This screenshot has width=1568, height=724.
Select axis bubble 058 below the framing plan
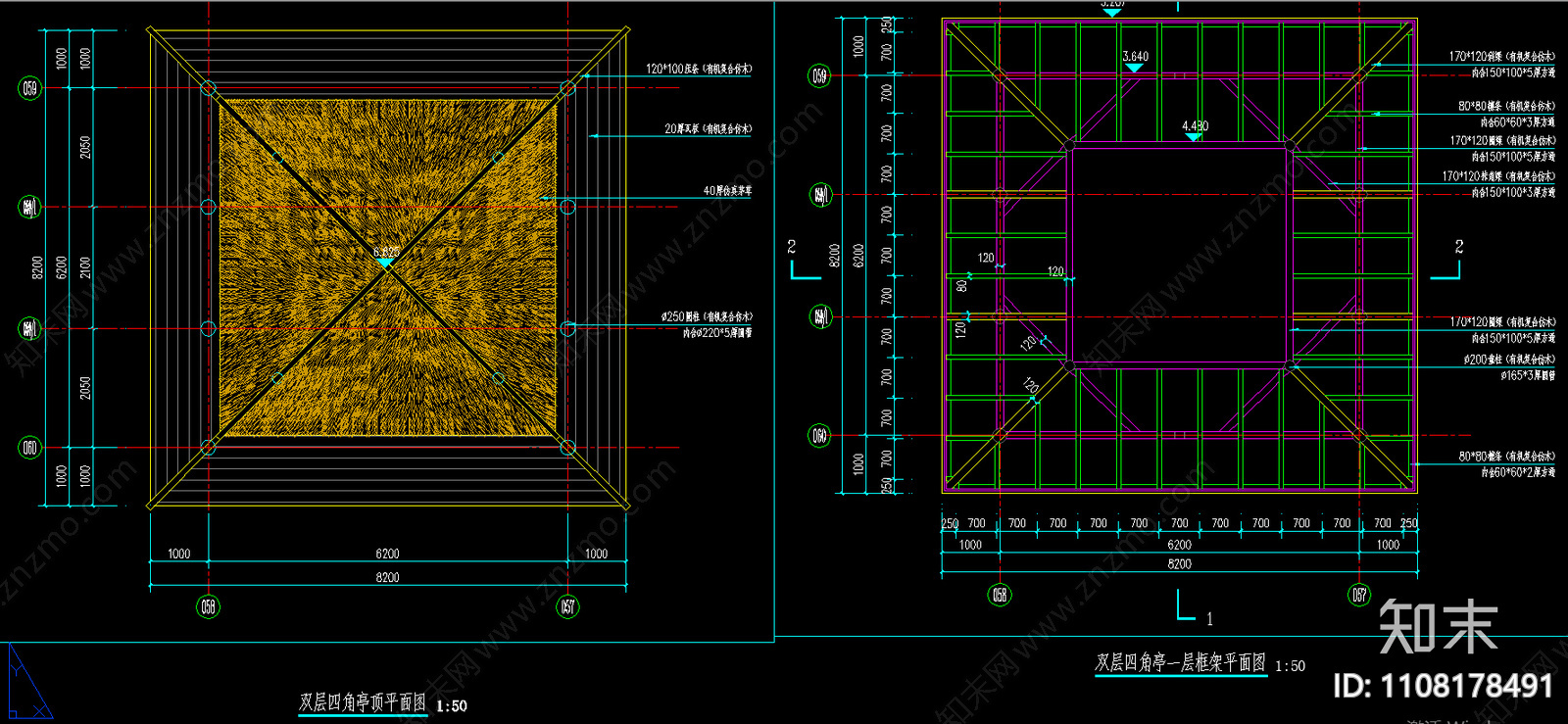(x=1000, y=595)
